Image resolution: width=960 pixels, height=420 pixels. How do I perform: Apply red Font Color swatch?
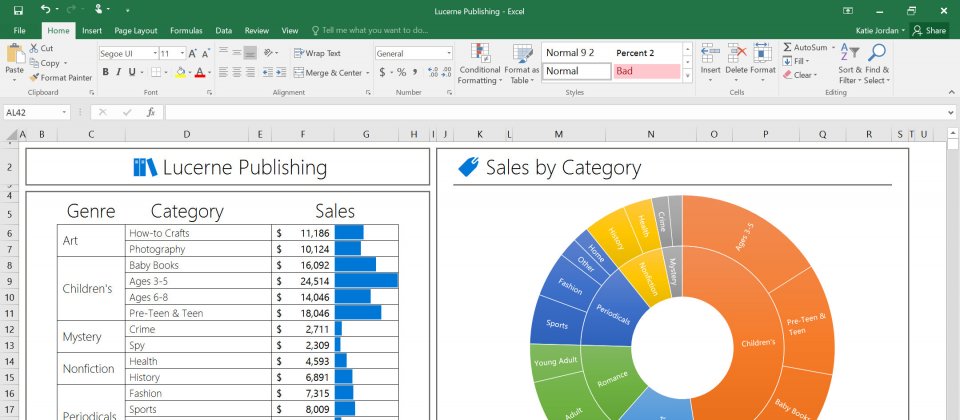[x=199, y=72]
